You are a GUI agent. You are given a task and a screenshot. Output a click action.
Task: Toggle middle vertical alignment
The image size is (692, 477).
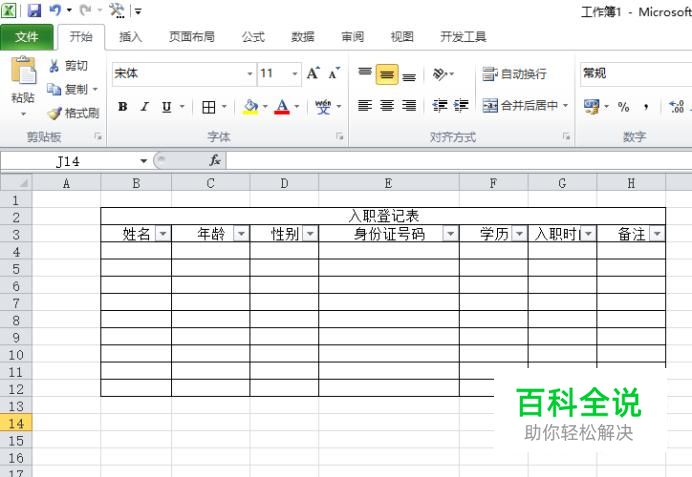pyautogui.click(x=387, y=75)
